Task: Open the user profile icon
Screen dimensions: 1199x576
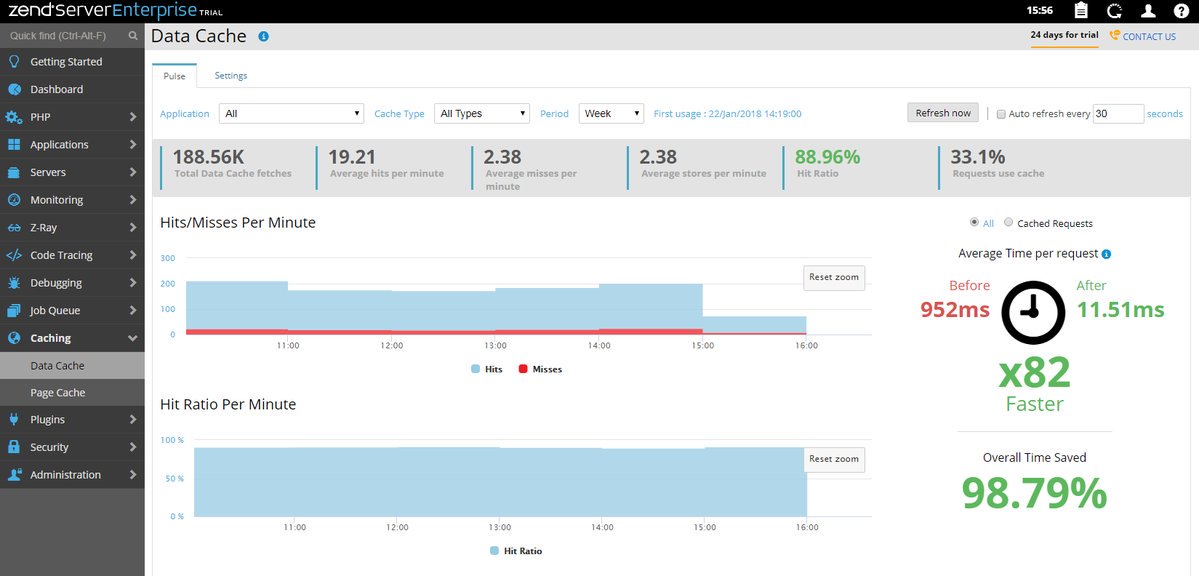Action: coord(1148,11)
